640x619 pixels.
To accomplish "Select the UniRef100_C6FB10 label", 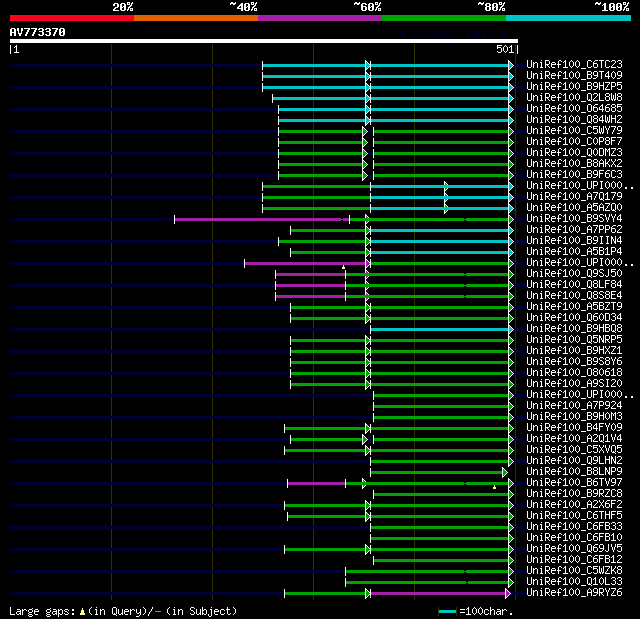I will [574, 538].
